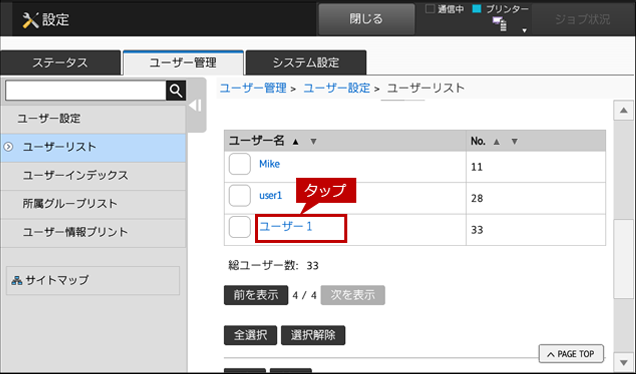Check the box for ユーザー1
Viewport: 636px width, 374px height.
(x=240, y=227)
